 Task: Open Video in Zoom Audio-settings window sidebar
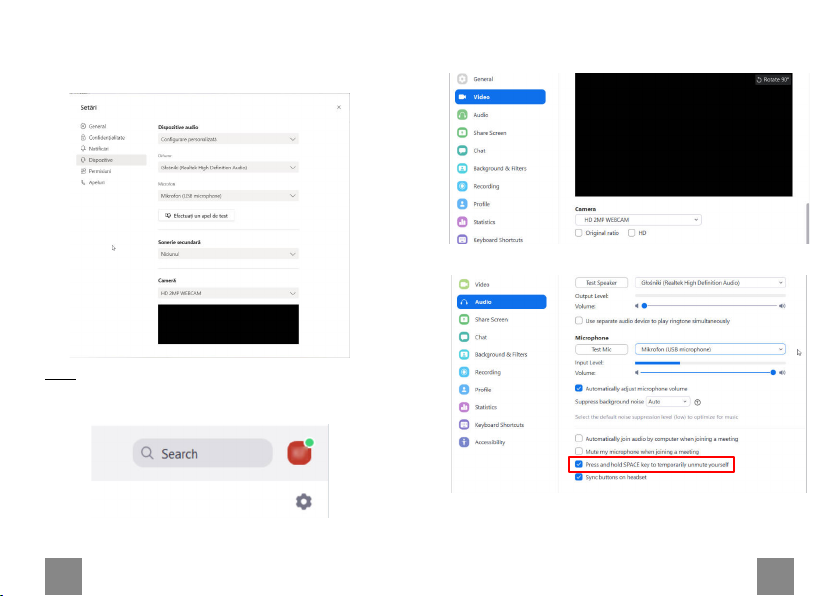[475, 284]
